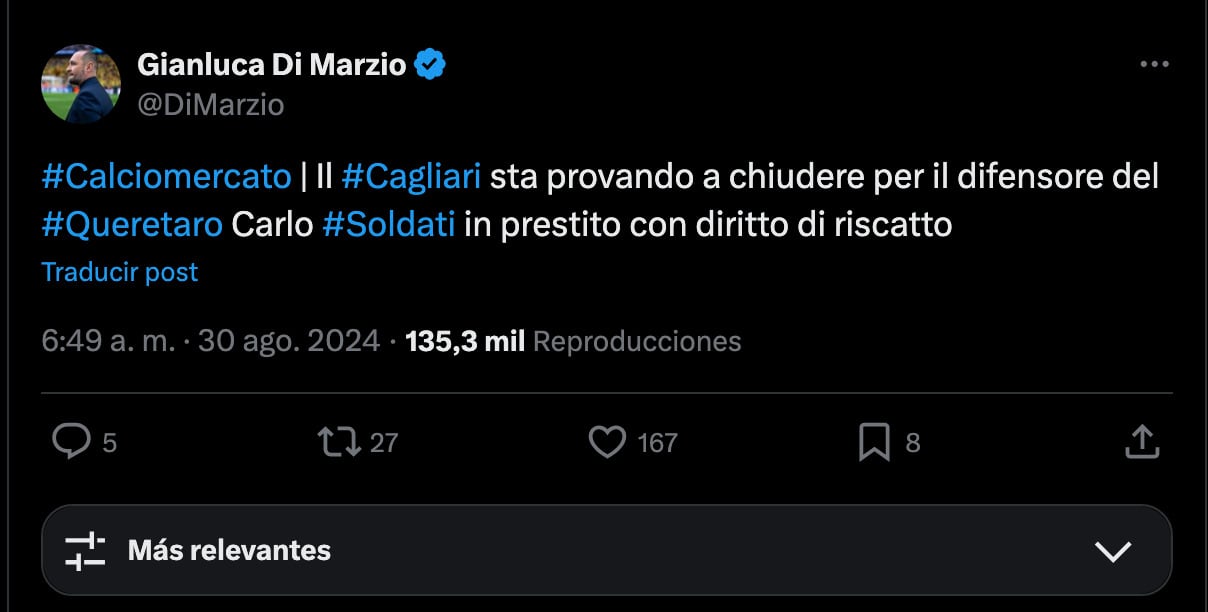This screenshot has height=612, width=1208.
Task: Open the Más relevantes sorting dropdown
Action: (x=230, y=550)
